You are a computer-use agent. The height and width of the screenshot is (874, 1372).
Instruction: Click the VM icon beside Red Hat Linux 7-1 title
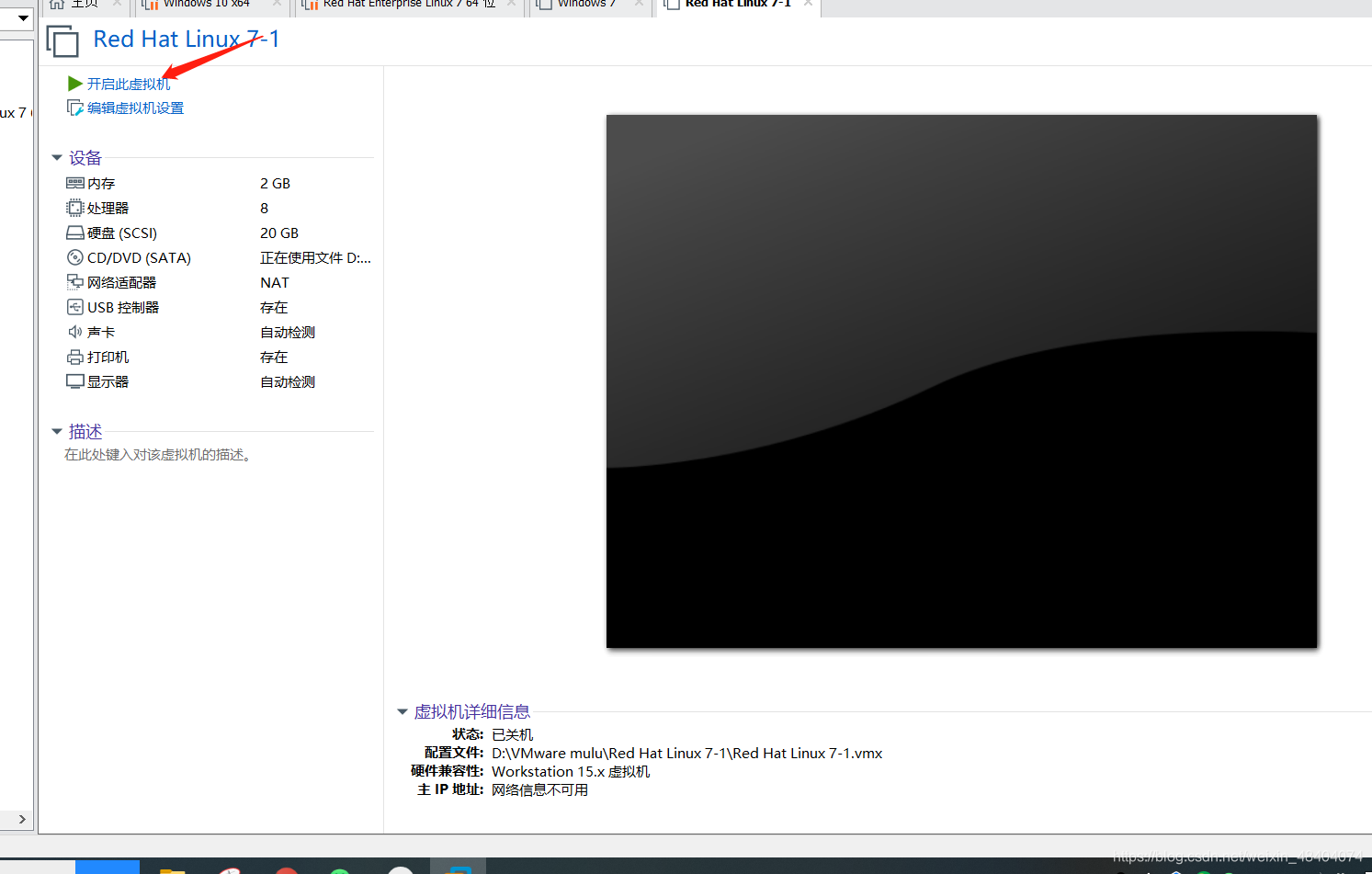coord(62,41)
